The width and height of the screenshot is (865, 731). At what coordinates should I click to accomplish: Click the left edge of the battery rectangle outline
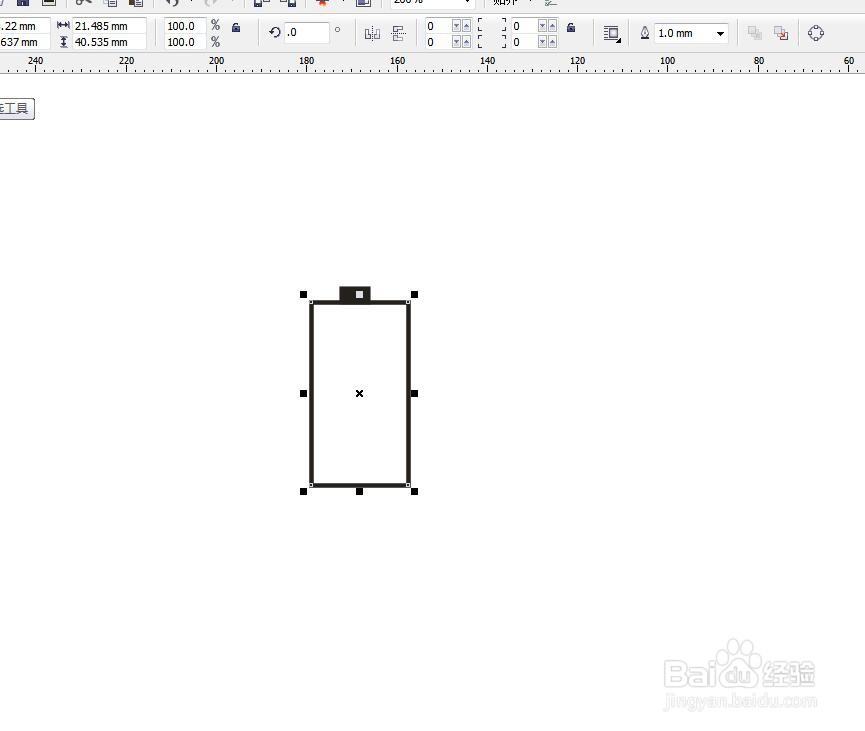[x=312, y=393]
